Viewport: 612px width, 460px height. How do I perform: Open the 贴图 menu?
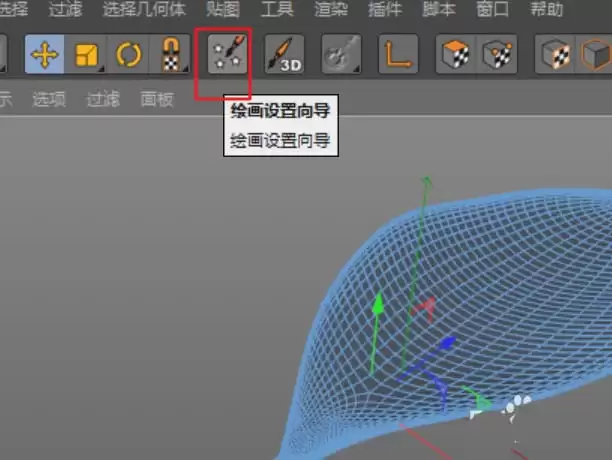[220, 12]
